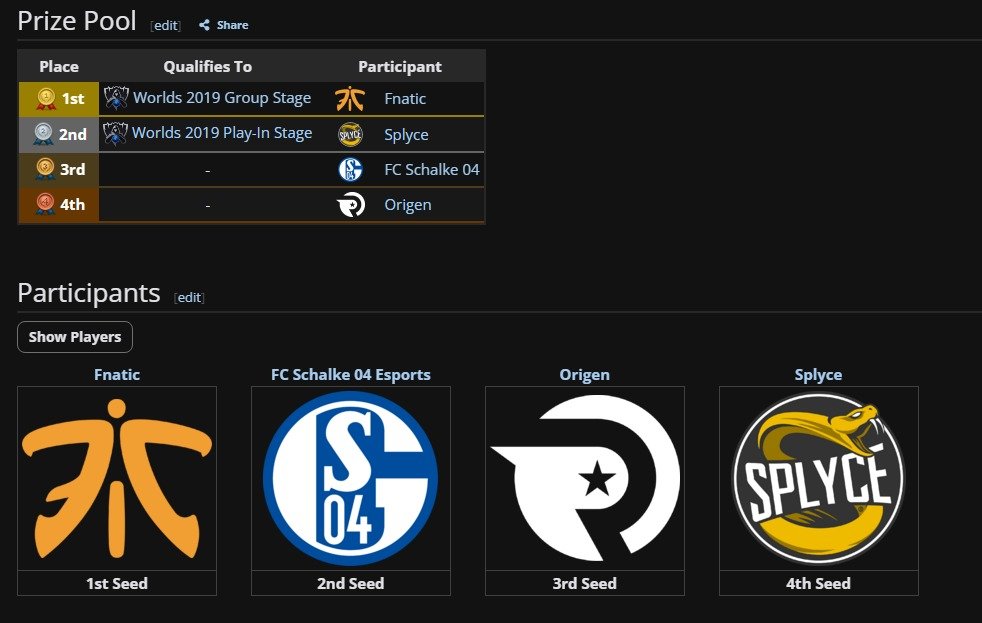Viewport: 982px width, 623px height.
Task: Click the Share icon next to Prize Pool
Action: tap(204, 25)
